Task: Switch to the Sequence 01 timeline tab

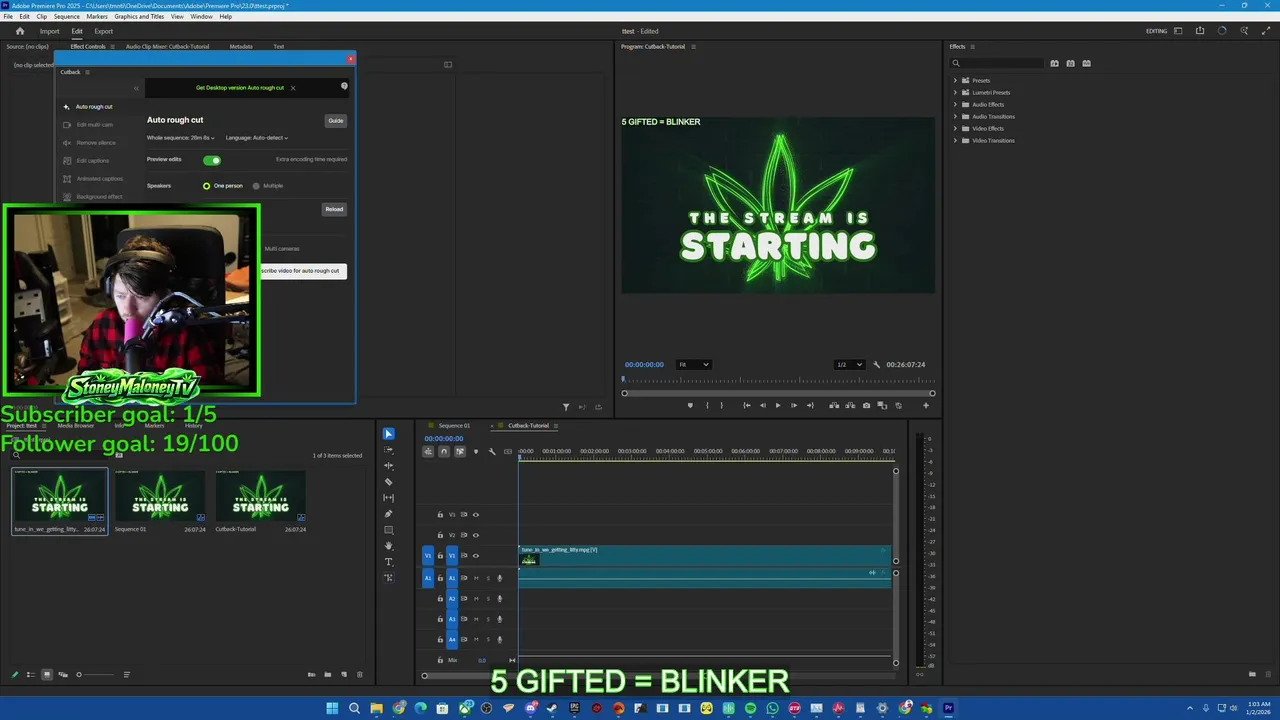Action: [454, 426]
